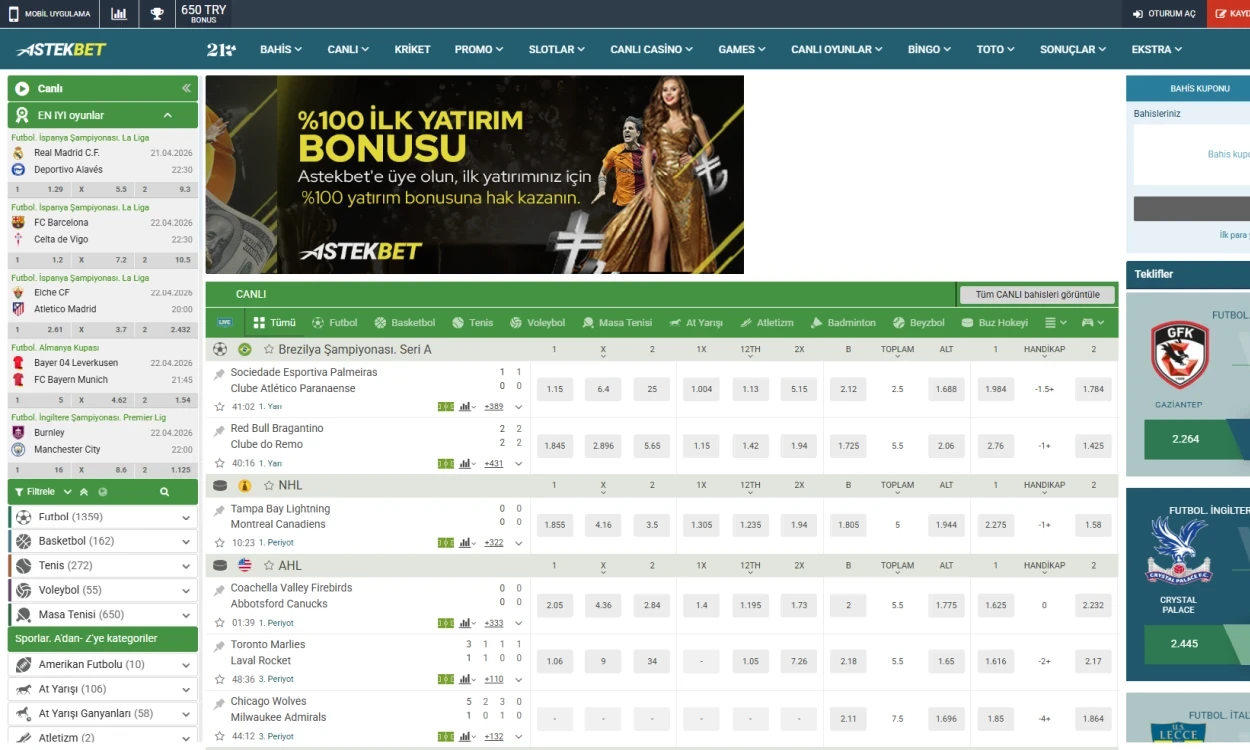1250x750 pixels.
Task: Select the Badminton filter in the live bar
Action: pyautogui.click(x=842, y=323)
